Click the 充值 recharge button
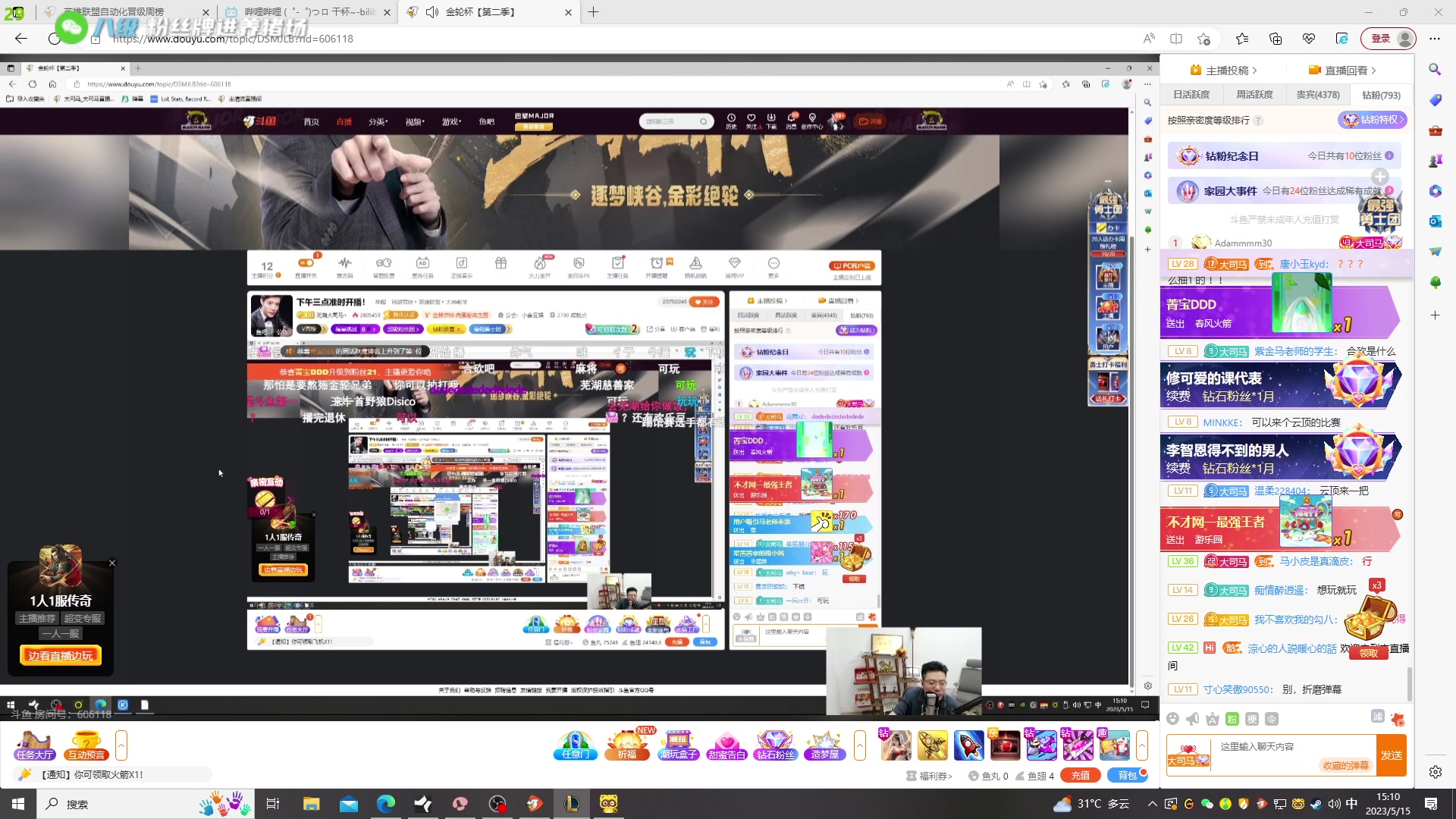1456x819 pixels. pos(1080,775)
